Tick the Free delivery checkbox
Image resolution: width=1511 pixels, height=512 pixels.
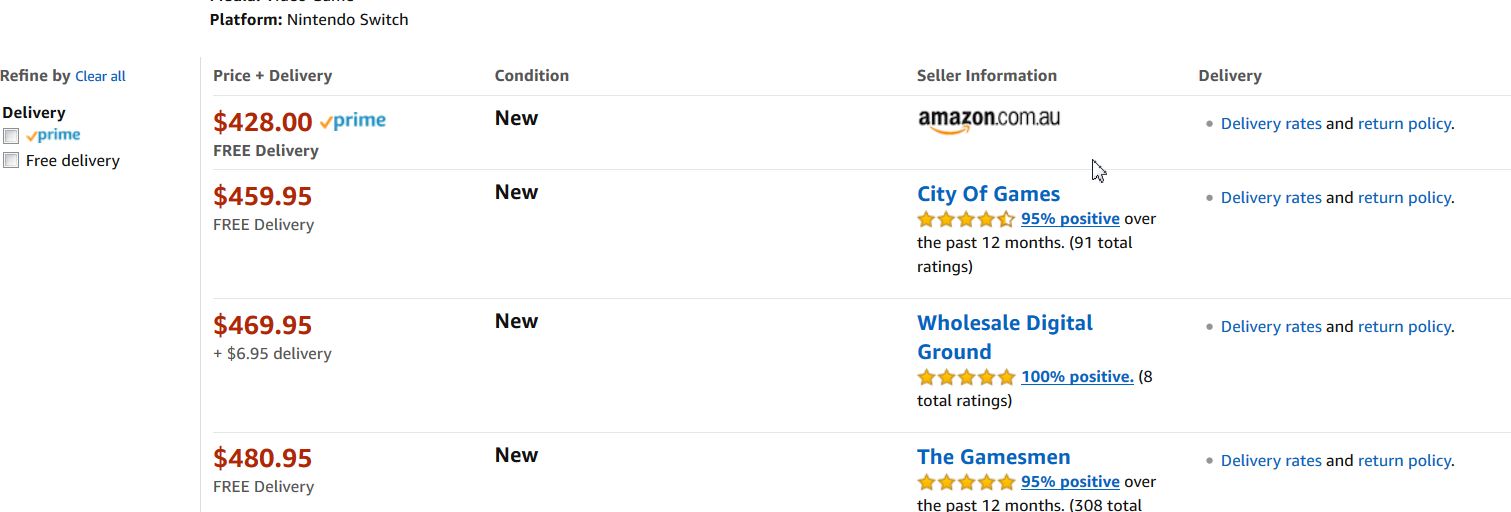(11, 161)
